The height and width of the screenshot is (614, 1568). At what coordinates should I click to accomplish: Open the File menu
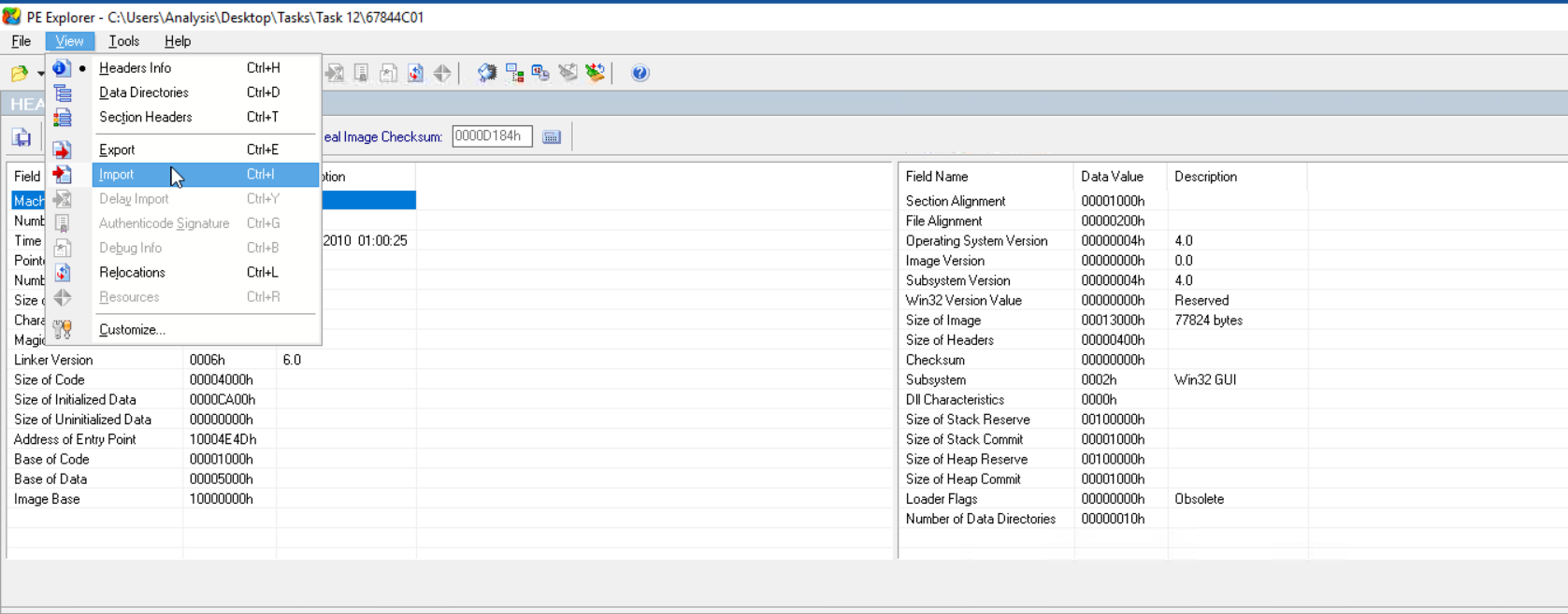click(21, 41)
